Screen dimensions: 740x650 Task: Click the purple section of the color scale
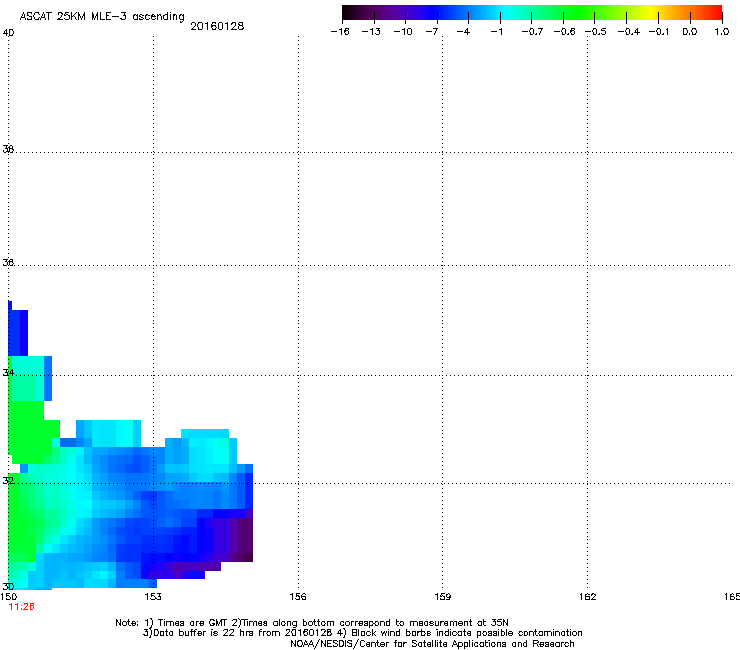(x=396, y=12)
